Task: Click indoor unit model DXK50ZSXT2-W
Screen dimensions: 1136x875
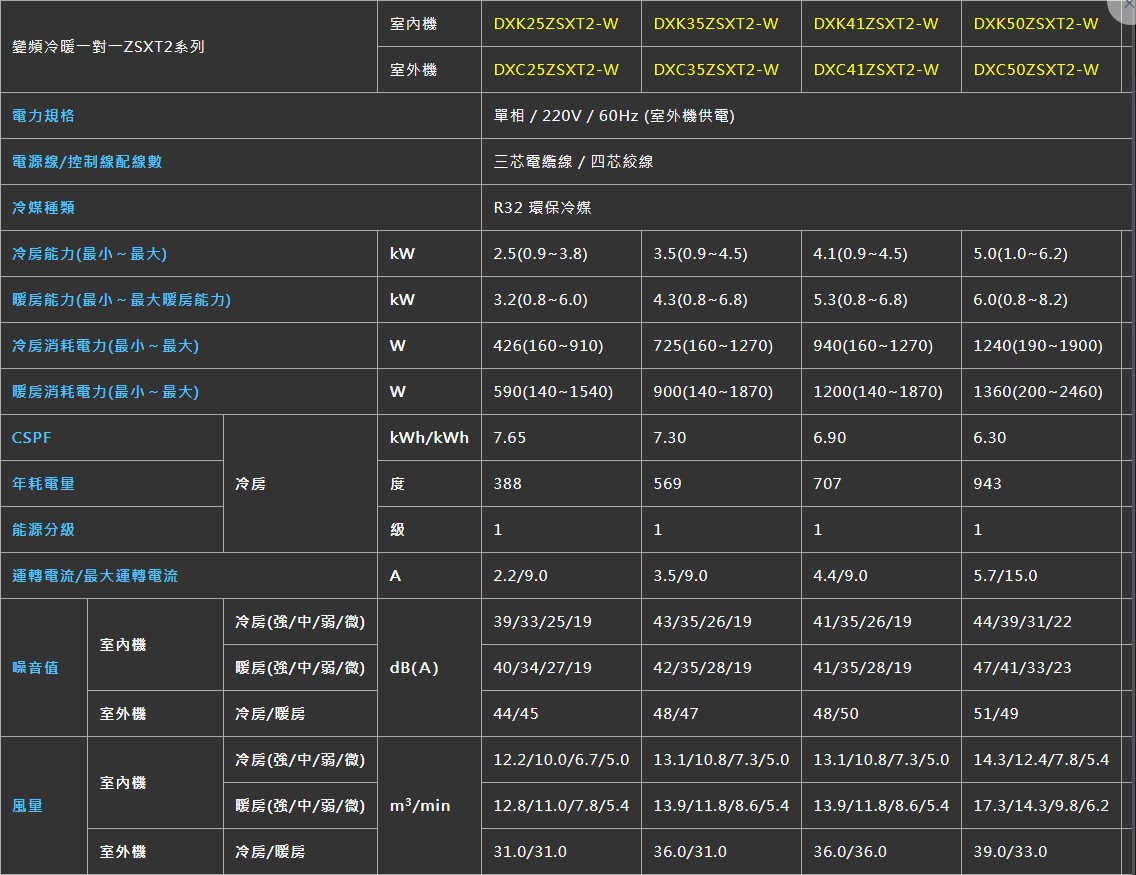Action: click(1036, 24)
